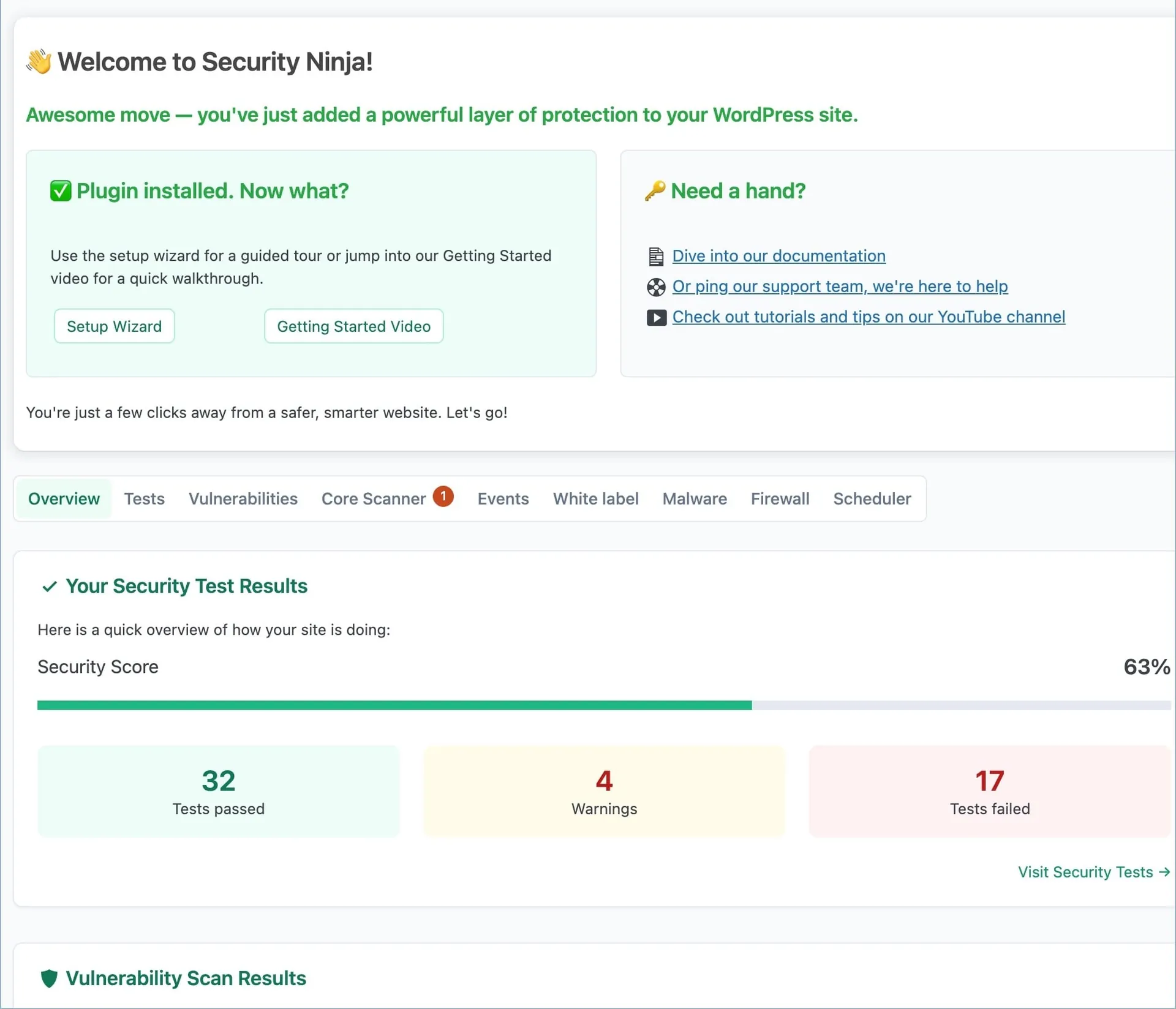Follow the YouTube channel tutorials link
Image resolution: width=1176 pixels, height=1009 pixels.
pos(869,317)
